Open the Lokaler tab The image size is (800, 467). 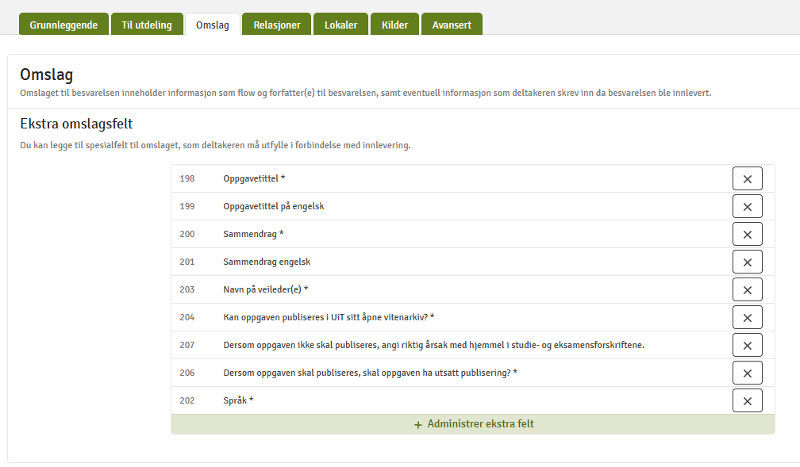click(x=341, y=25)
